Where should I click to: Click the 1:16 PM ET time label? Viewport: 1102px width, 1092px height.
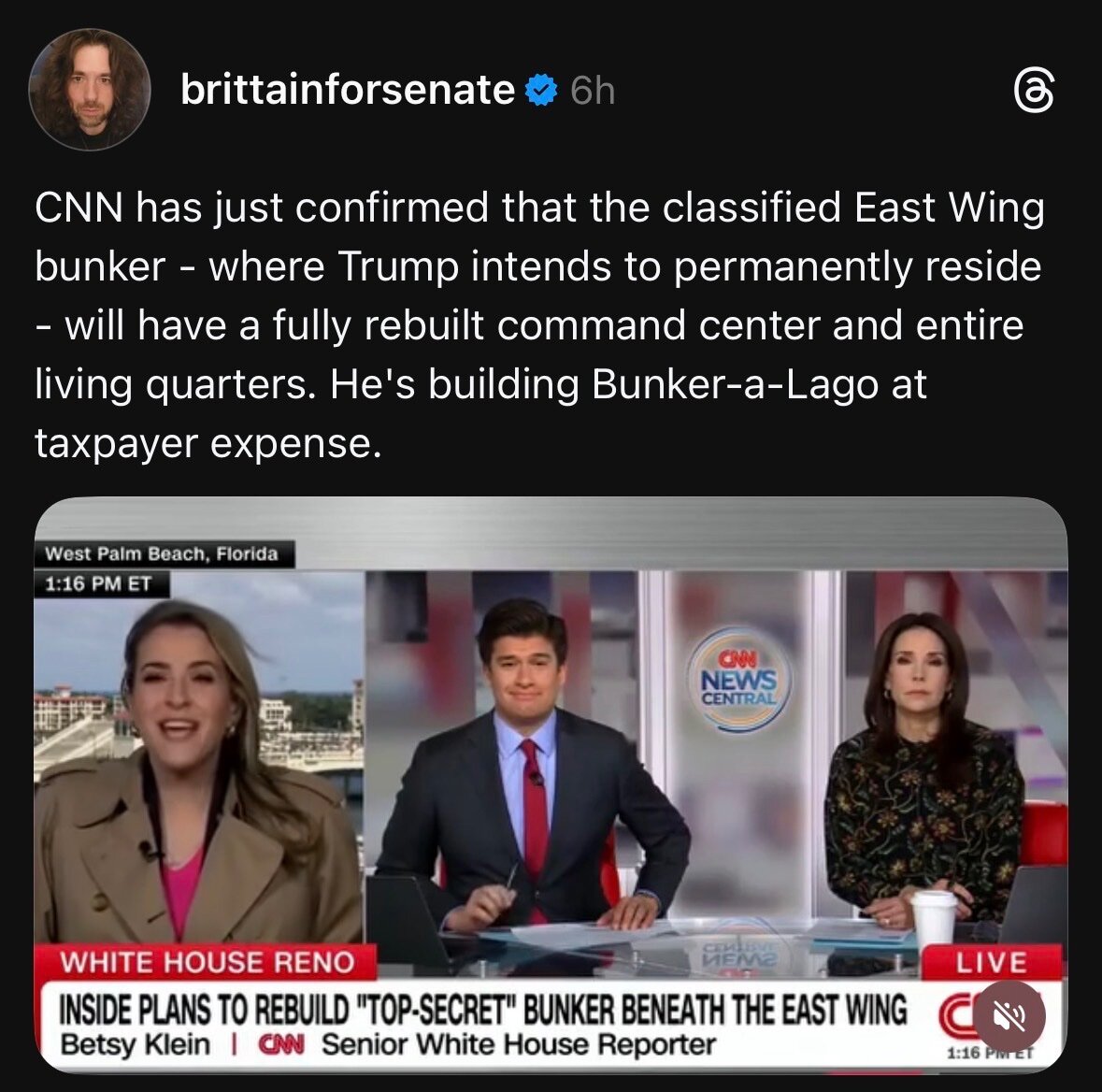[x=98, y=583]
